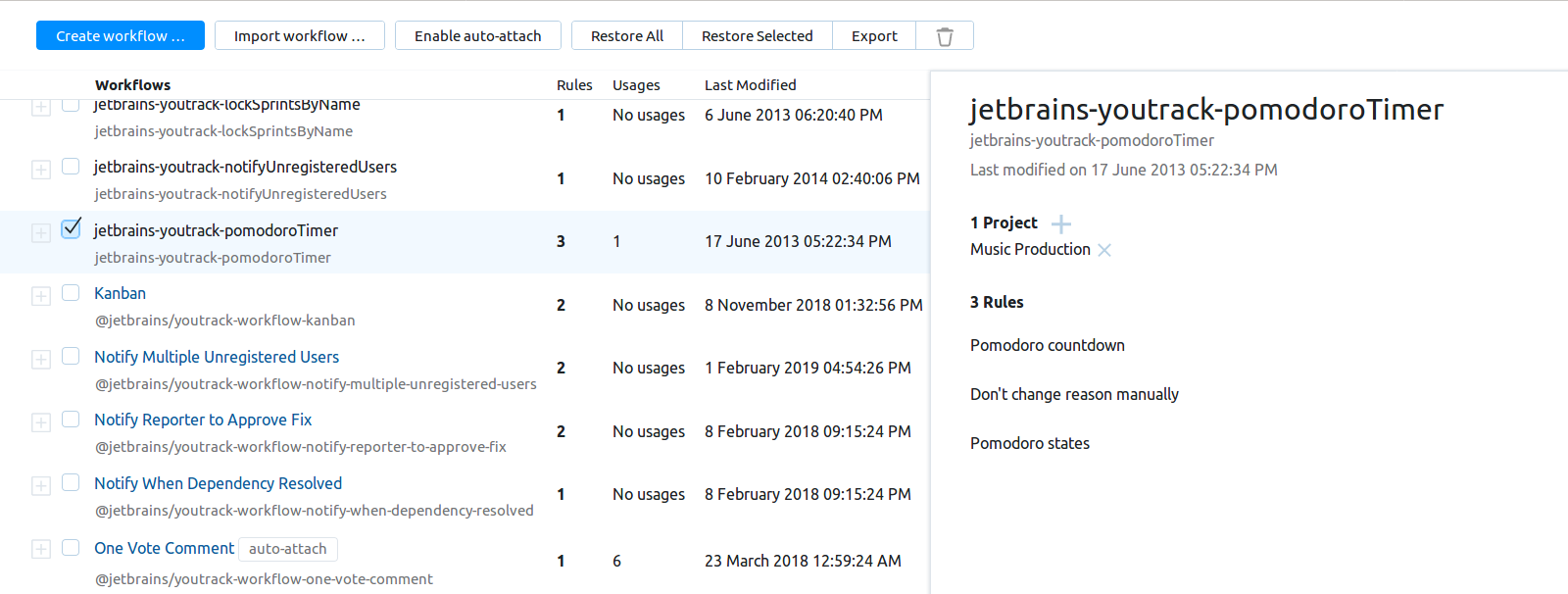Image resolution: width=1568 pixels, height=594 pixels.
Task: Click Restore All button
Action: [627, 35]
